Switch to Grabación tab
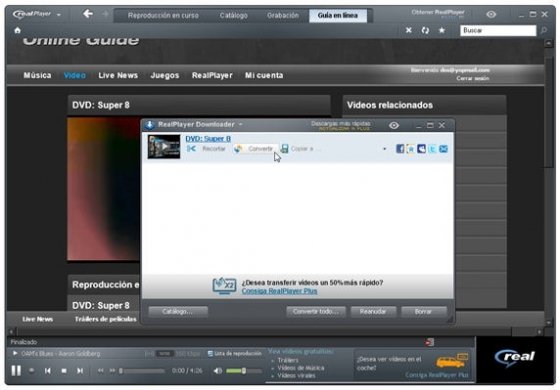The width and height of the screenshot is (560, 390). click(x=283, y=15)
